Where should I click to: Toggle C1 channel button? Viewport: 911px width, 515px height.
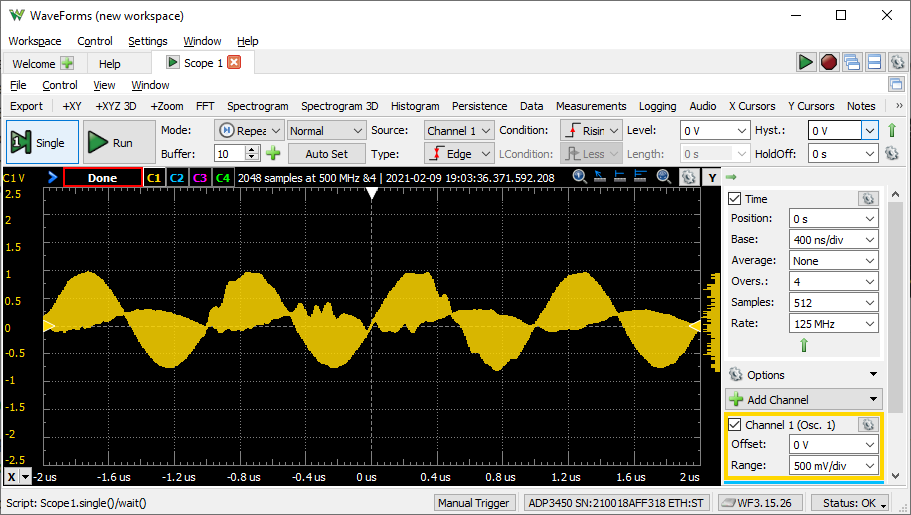[x=154, y=178]
